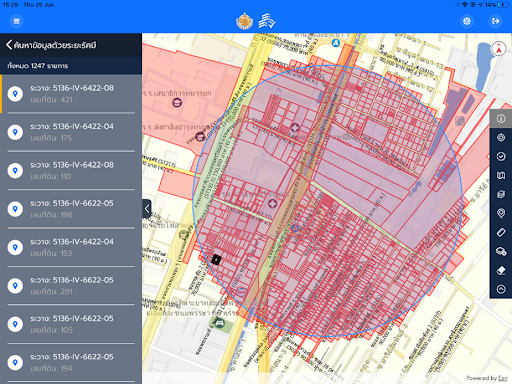Screen dimensions: 512x384
Task: Tap pin icon for parcel 175
Action: click(x=15, y=132)
